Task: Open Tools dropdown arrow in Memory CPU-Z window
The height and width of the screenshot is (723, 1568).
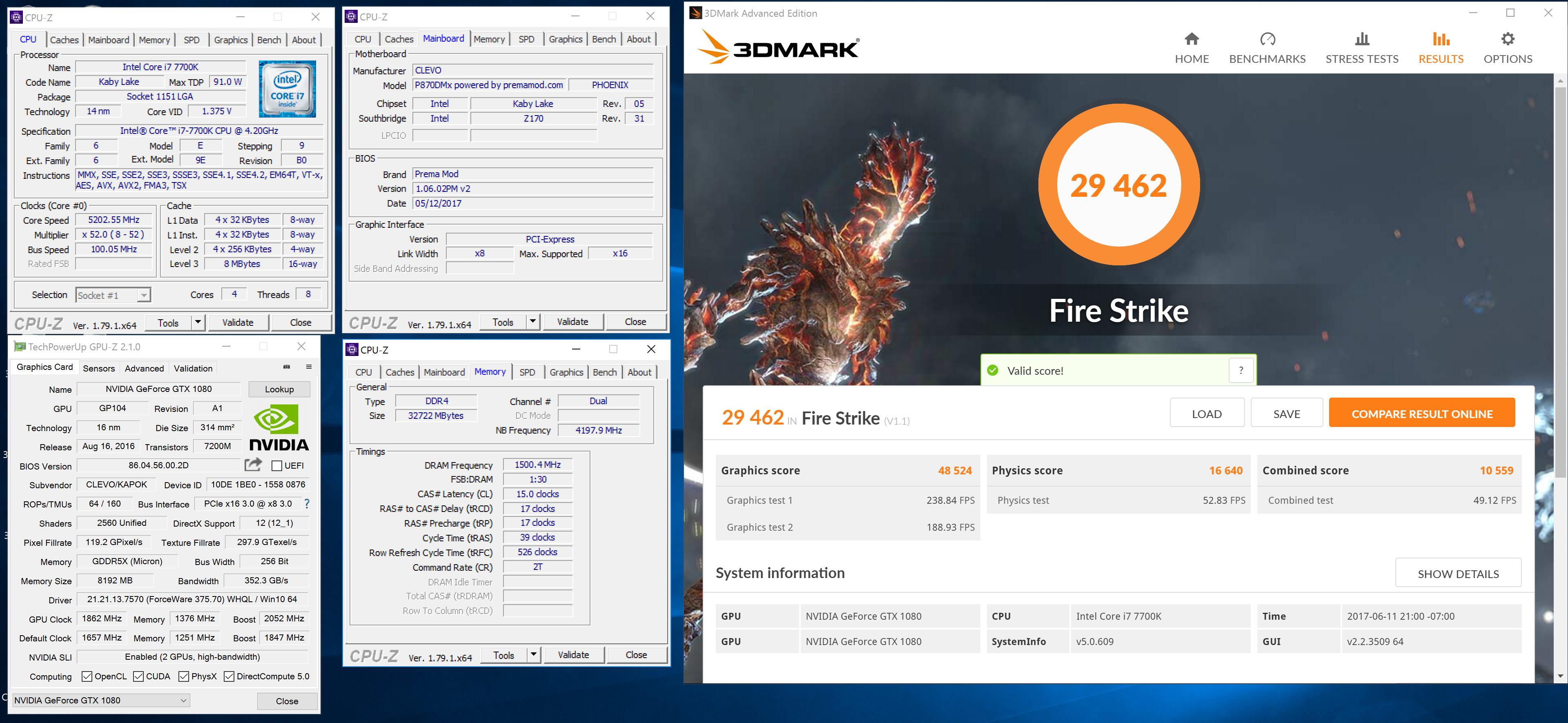Action: [x=533, y=655]
